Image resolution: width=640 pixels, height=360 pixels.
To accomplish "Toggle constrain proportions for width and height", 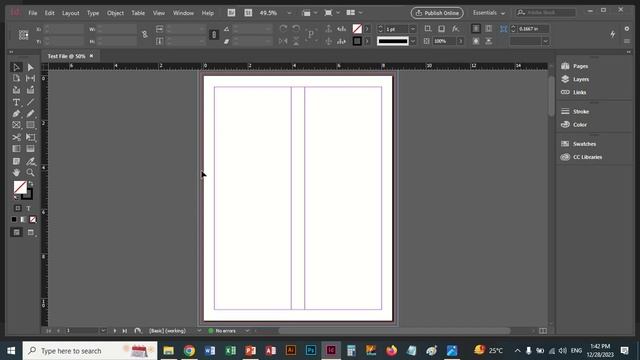I will pyautogui.click(x=144, y=35).
